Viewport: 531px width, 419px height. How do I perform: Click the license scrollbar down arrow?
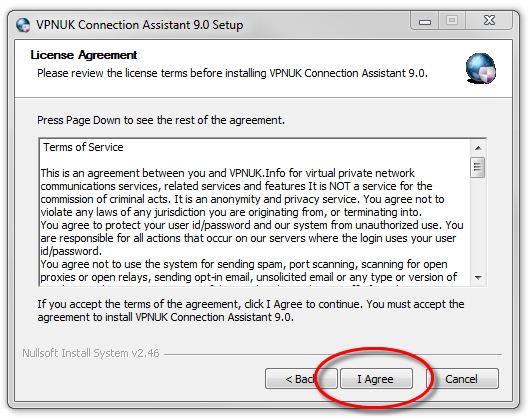[478, 278]
